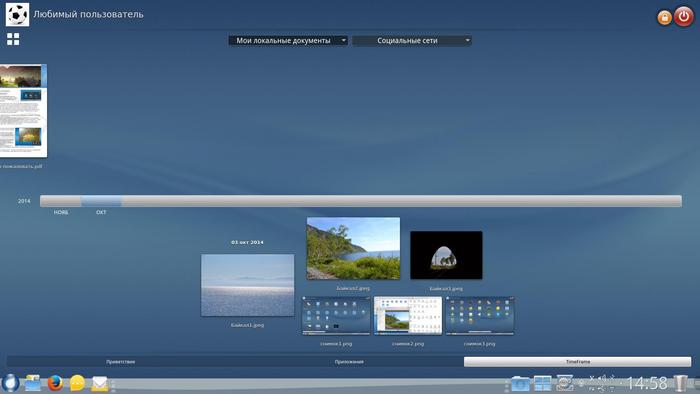Expand the Мои локальные документы dropdown
Image resolution: width=700 pixels, height=394 pixels.
[288, 41]
